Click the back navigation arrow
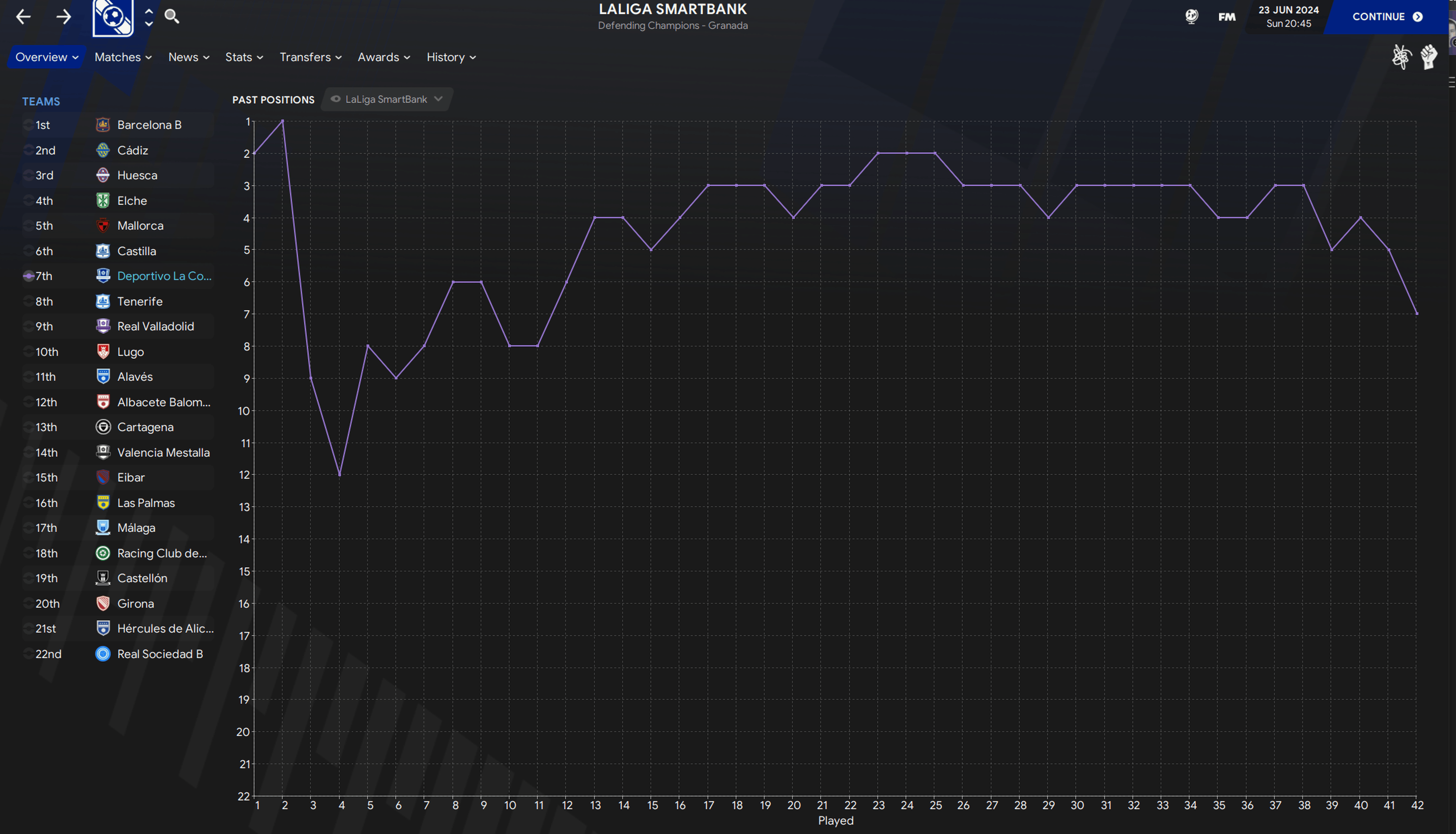Screen dimensions: 1456x834 23,17
